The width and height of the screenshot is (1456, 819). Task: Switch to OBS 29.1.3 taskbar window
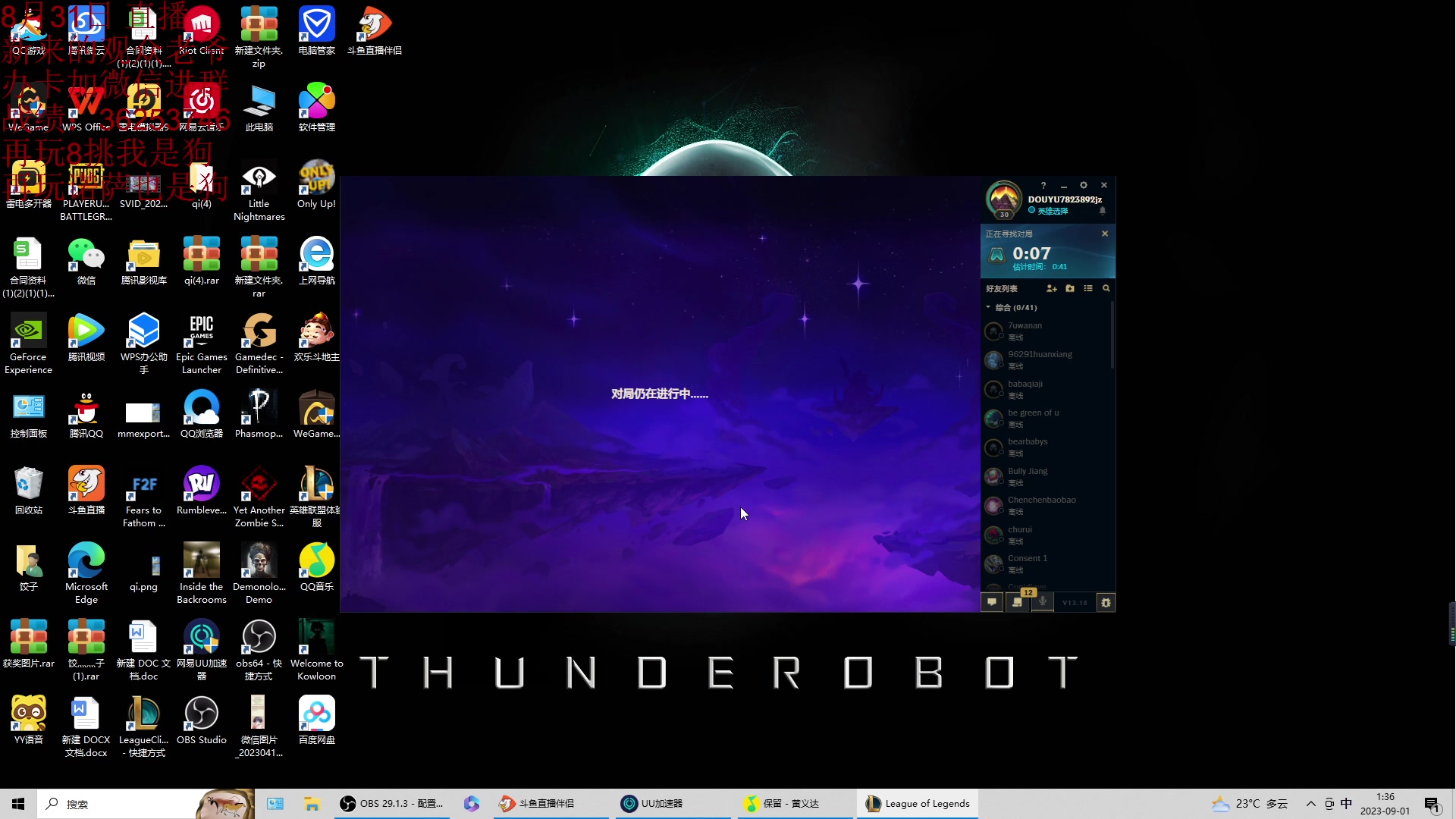(x=392, y=804)
